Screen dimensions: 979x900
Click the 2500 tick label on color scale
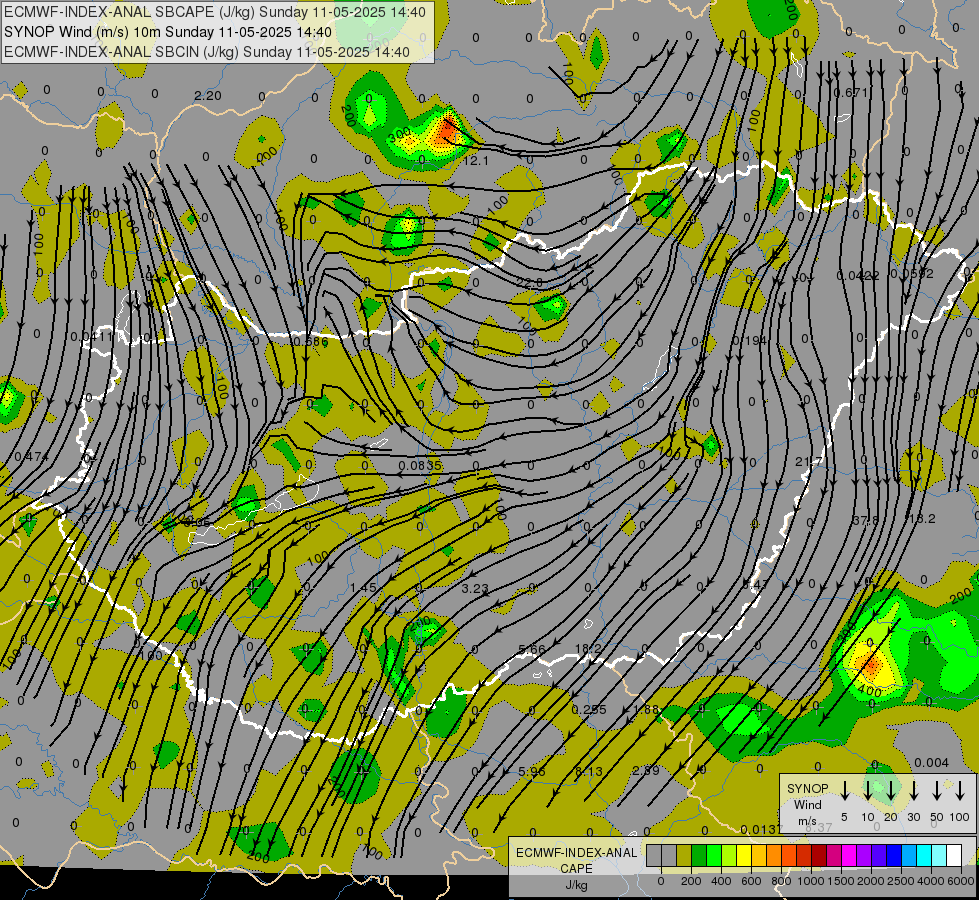[x=901, y=881]
